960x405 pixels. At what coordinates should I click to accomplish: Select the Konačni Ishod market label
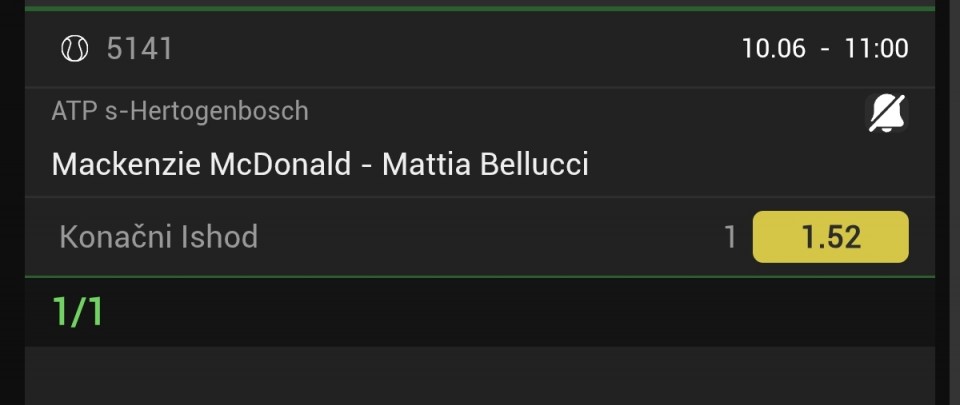coord(159,237)
